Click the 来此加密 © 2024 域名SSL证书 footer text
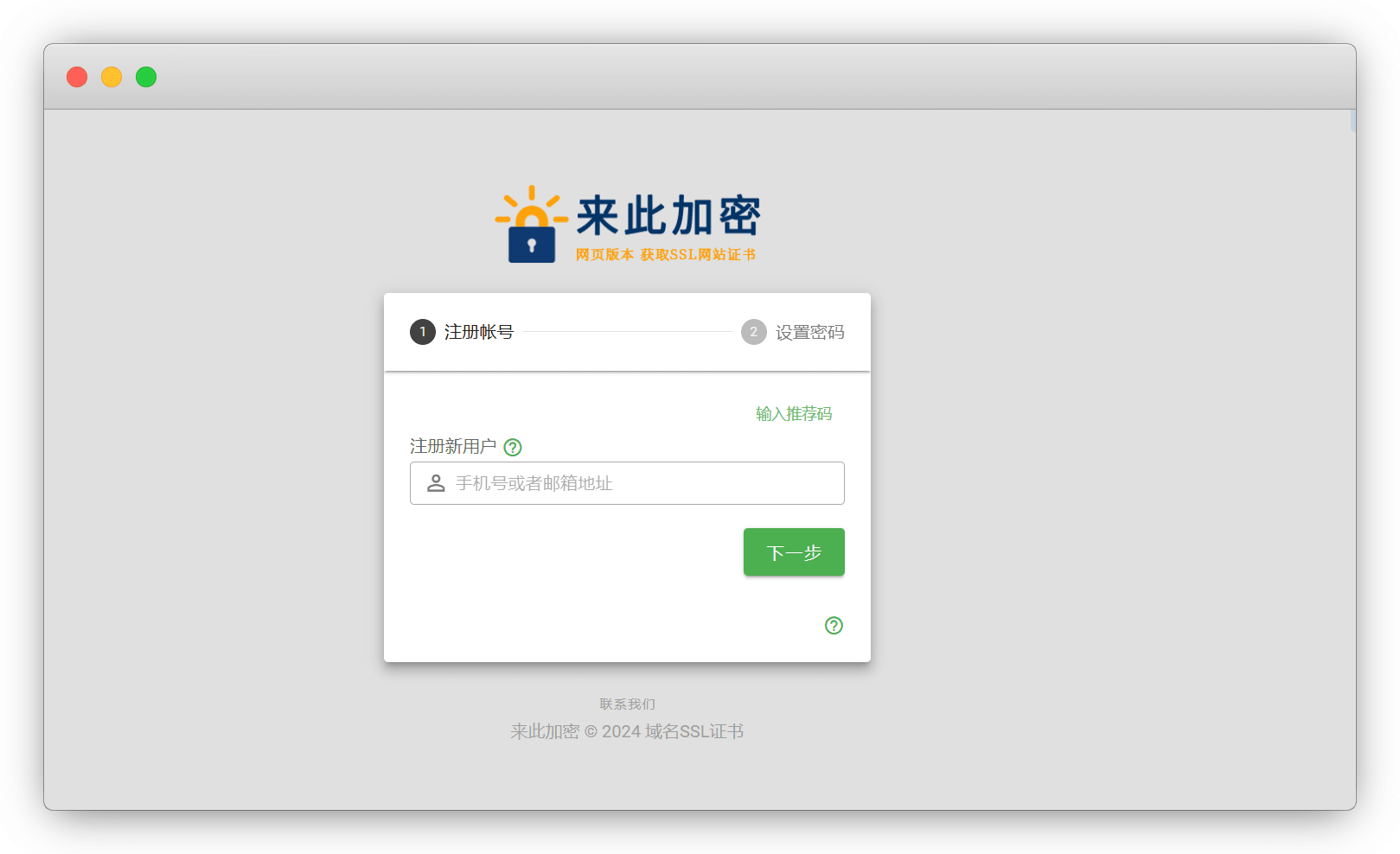1400x854 pixels. click(x=627, y=731)
